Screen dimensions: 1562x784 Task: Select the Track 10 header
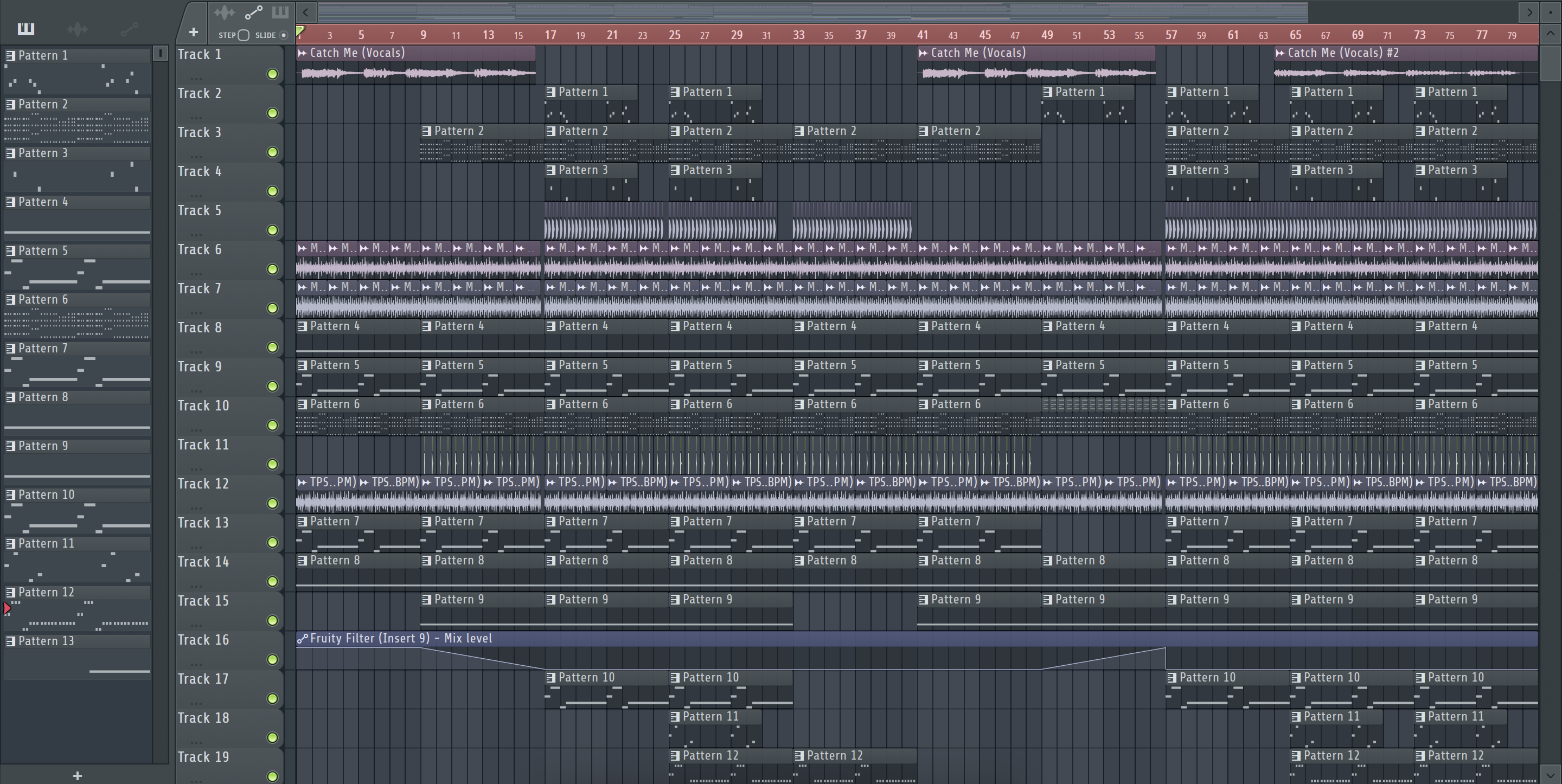tap(229, 416)
